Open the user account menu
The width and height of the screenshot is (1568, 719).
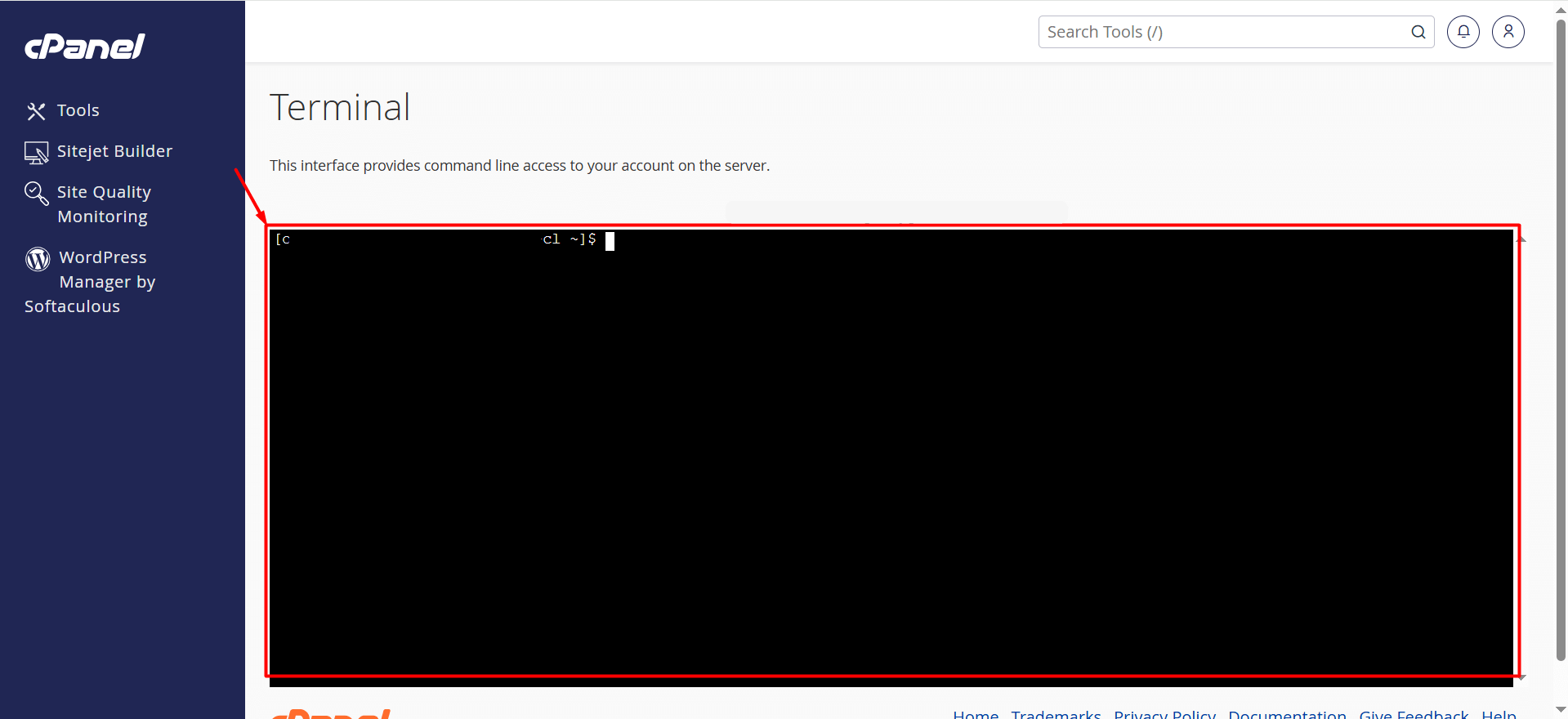coord(1508,32)
